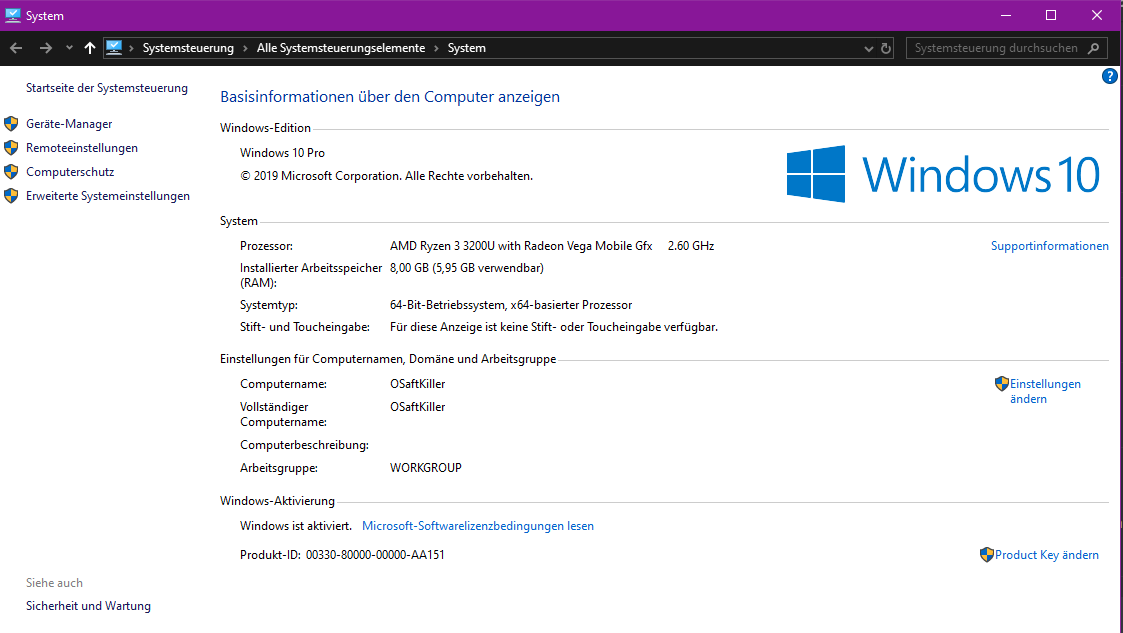Click the shield icon beside Geräte-Manager
Screen dimensions: 1123x633
tap(11, 124)
